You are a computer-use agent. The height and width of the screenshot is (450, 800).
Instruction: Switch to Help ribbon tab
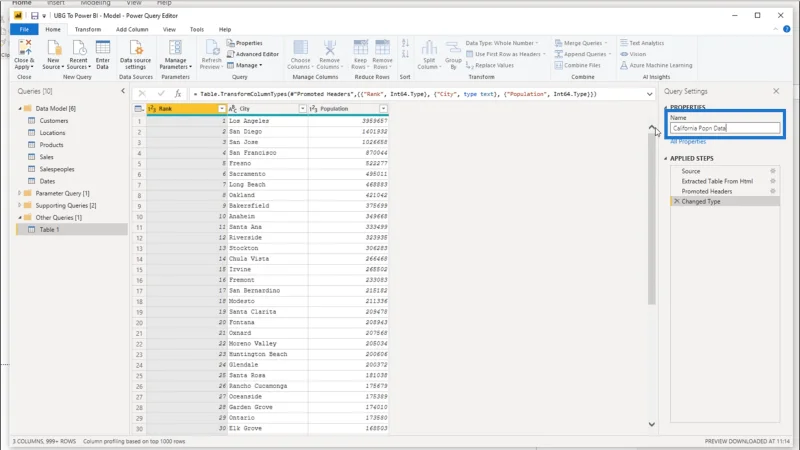coord(224,29)
